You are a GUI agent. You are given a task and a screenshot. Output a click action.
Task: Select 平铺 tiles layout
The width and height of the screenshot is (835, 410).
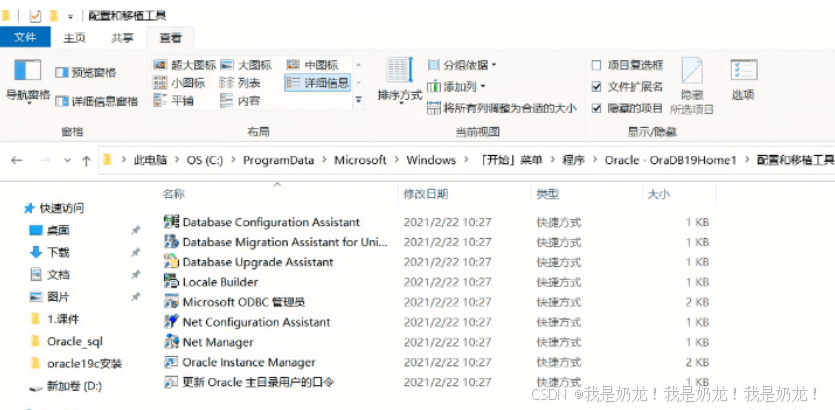click(174, 100)
